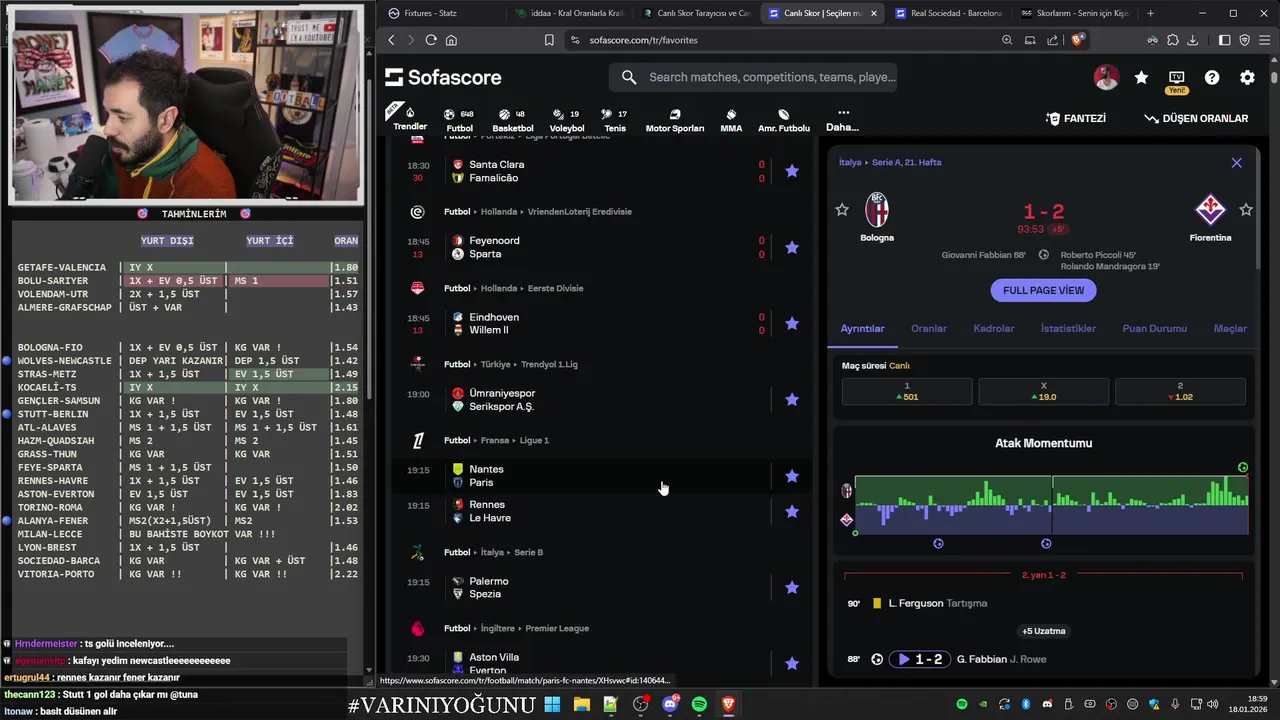Switch to the Kadrolar tab
This screenshot has height=720, width=1280.
[993, 328]
